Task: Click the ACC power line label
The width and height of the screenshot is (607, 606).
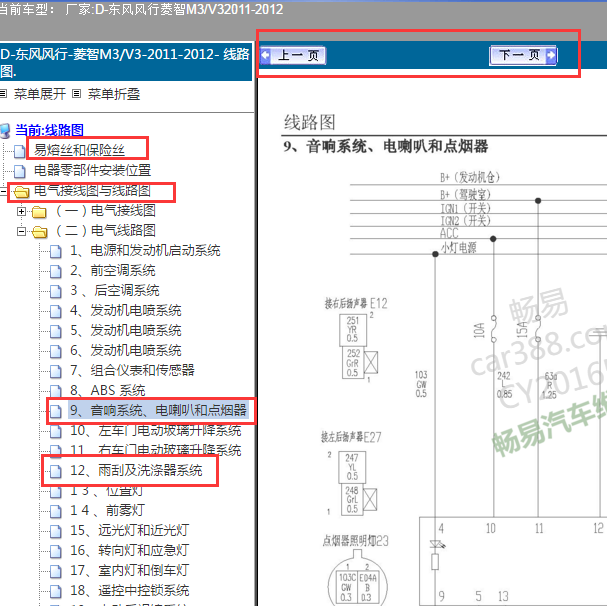Action: [449, 233]
